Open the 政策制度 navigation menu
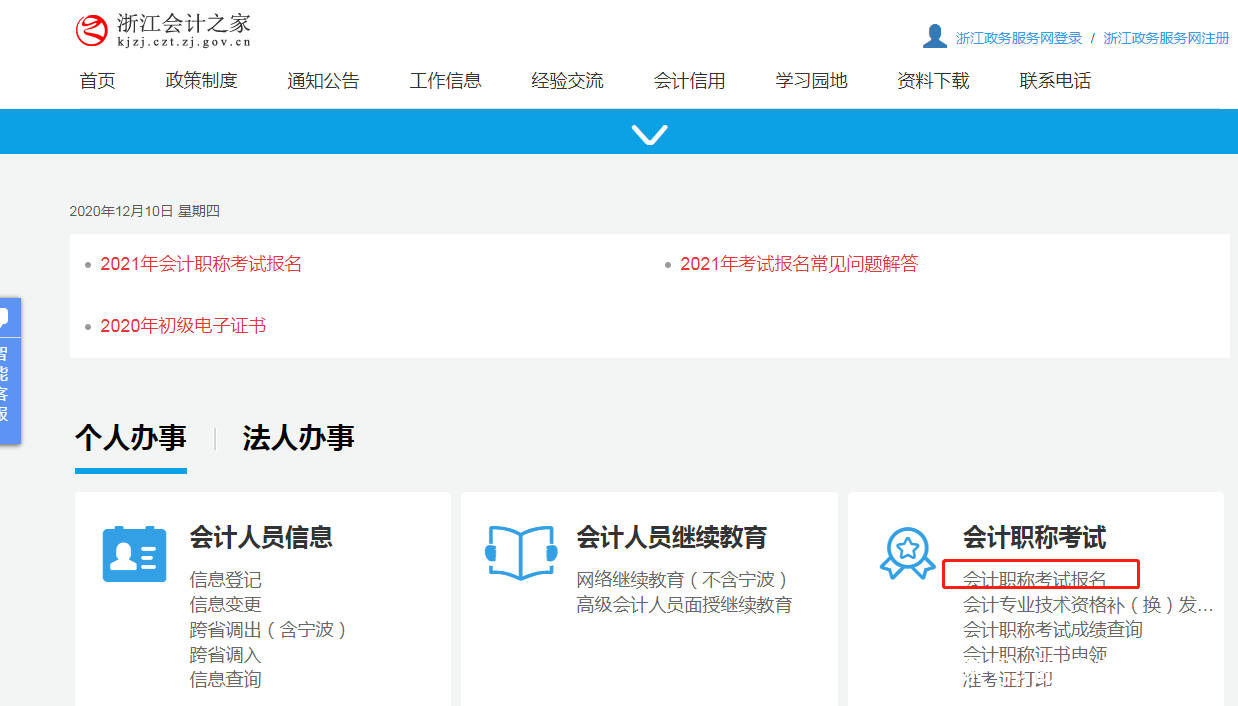This screenshot has height=706, width=1238. (x=202, y=81)
